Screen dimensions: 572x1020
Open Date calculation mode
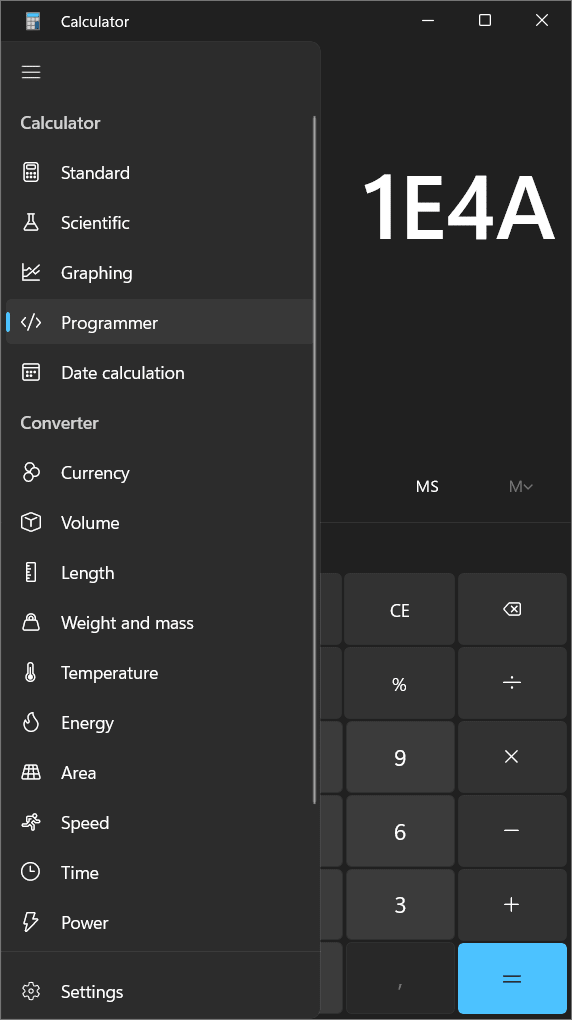click(x=159, y=373)
